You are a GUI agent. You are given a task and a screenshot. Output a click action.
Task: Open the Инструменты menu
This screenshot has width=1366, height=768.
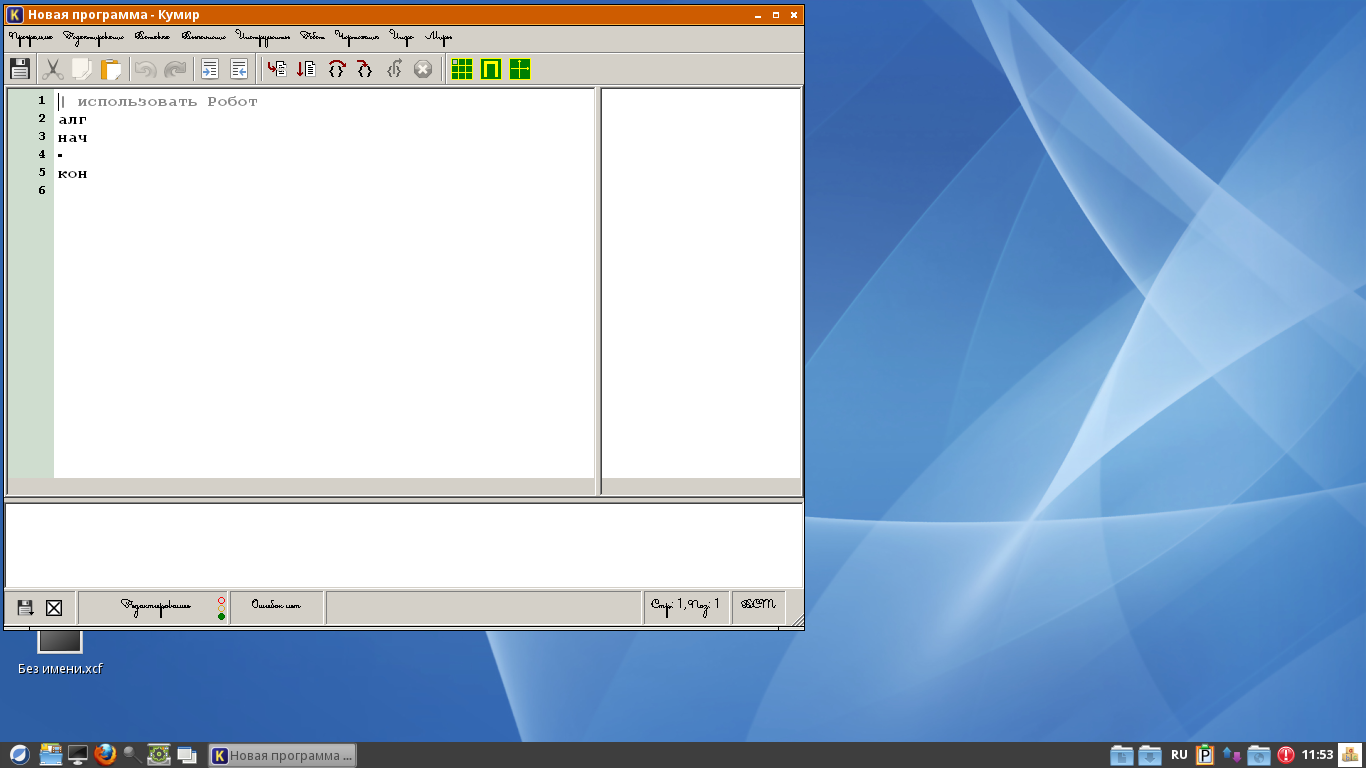pos(263,37)
